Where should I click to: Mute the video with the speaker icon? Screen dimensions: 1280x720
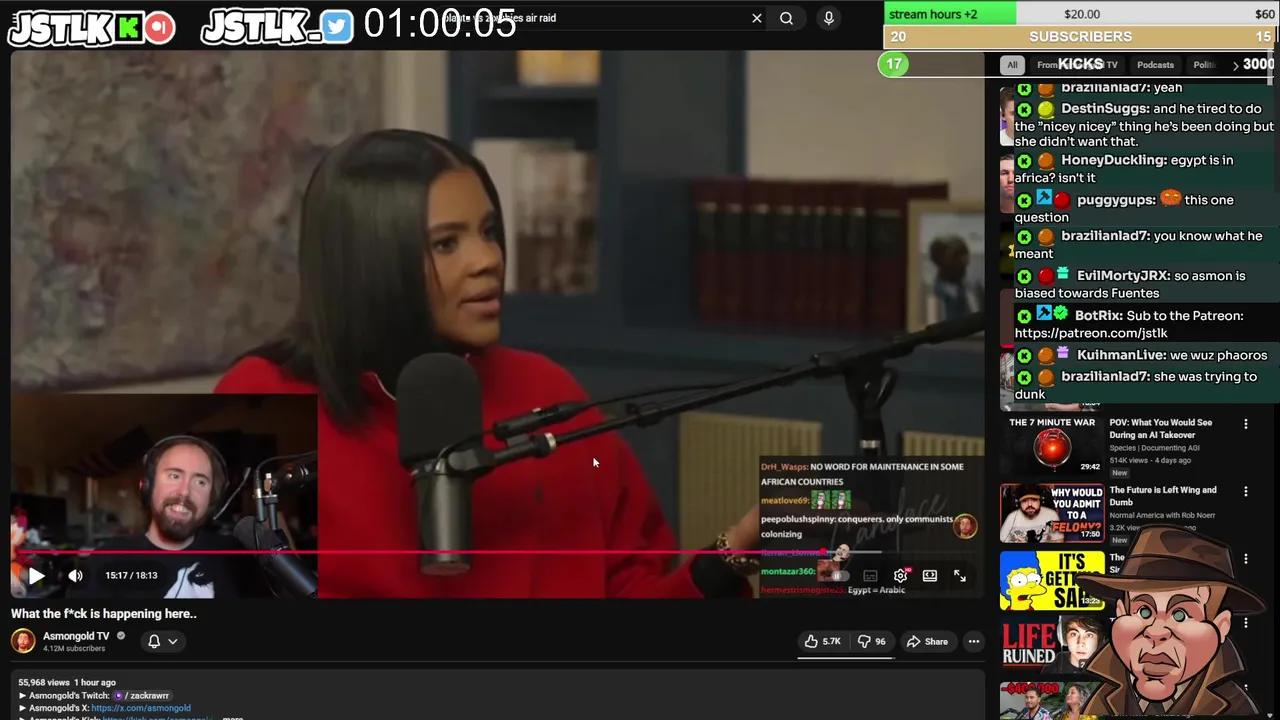(75, 576)
